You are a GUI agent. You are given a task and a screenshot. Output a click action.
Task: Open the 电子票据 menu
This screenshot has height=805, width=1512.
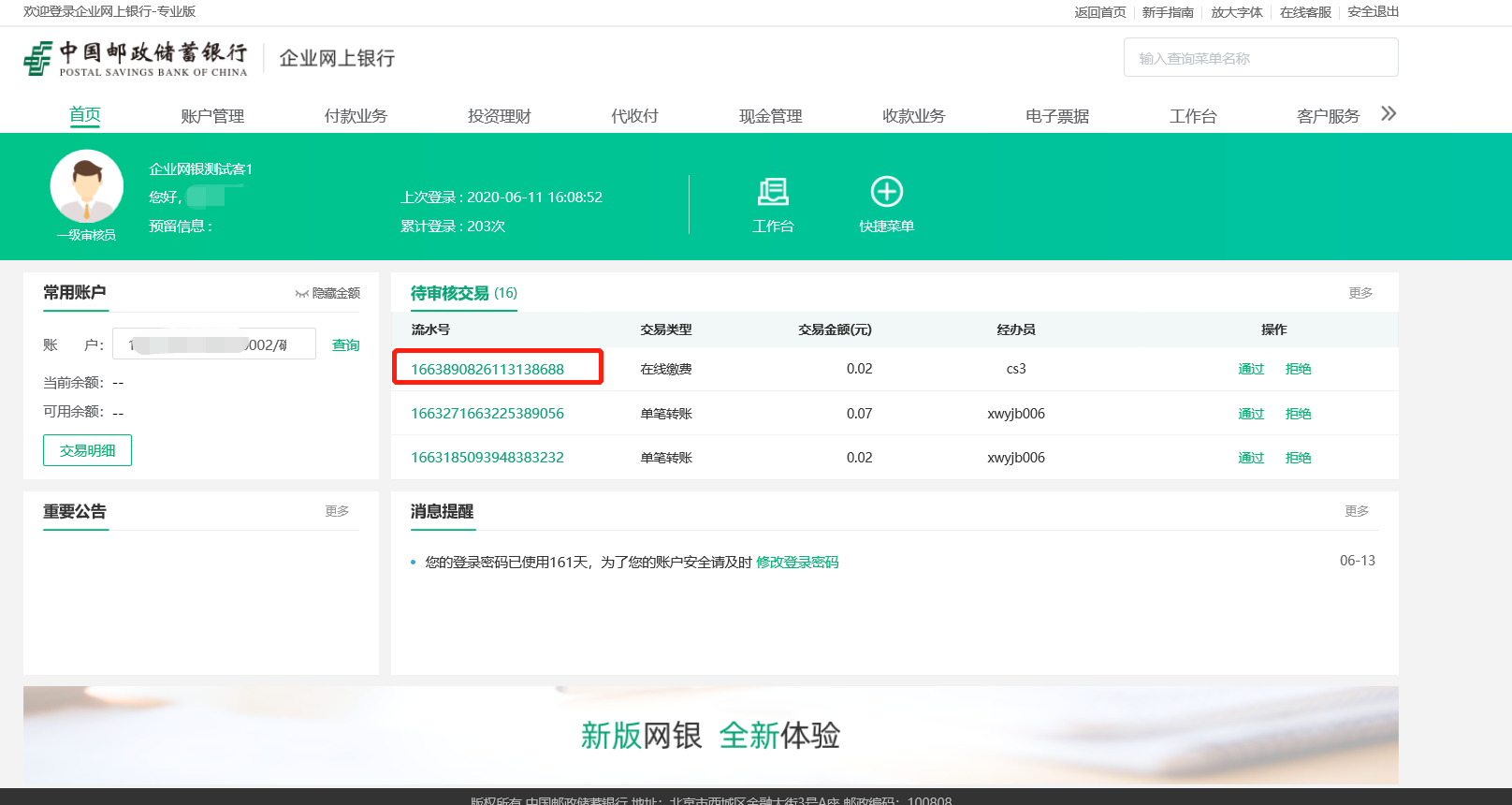coord(1057,116)
